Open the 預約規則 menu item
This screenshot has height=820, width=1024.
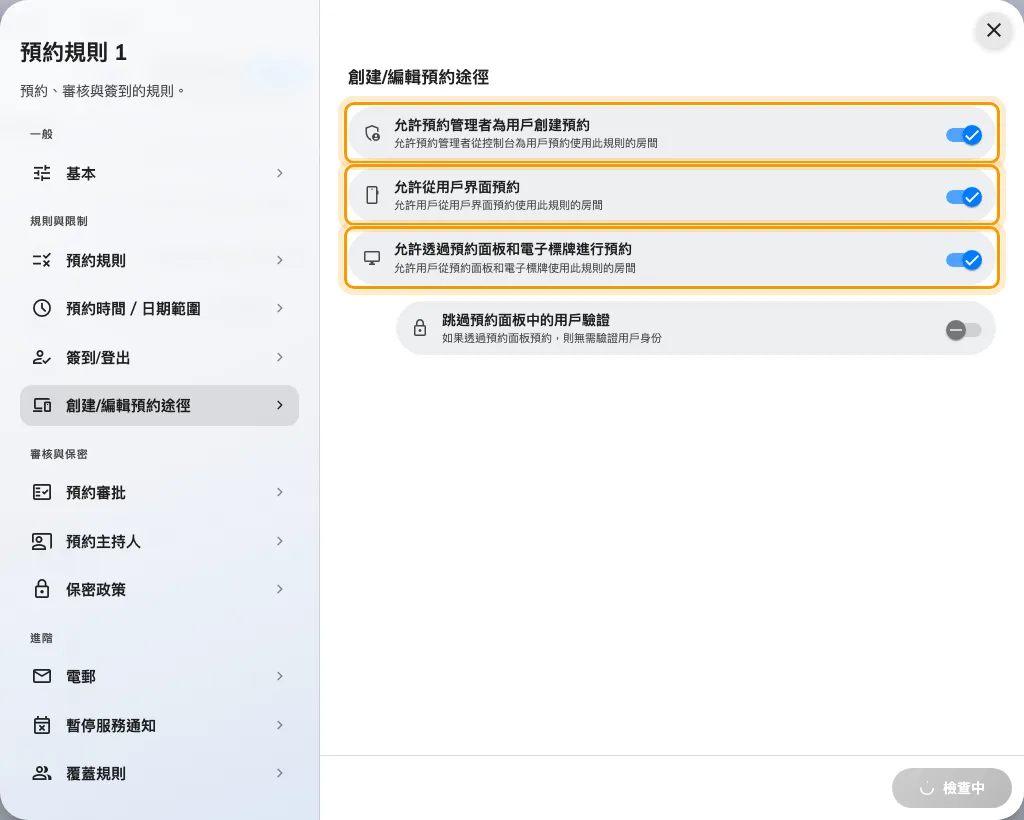click(x=159, y=260)
